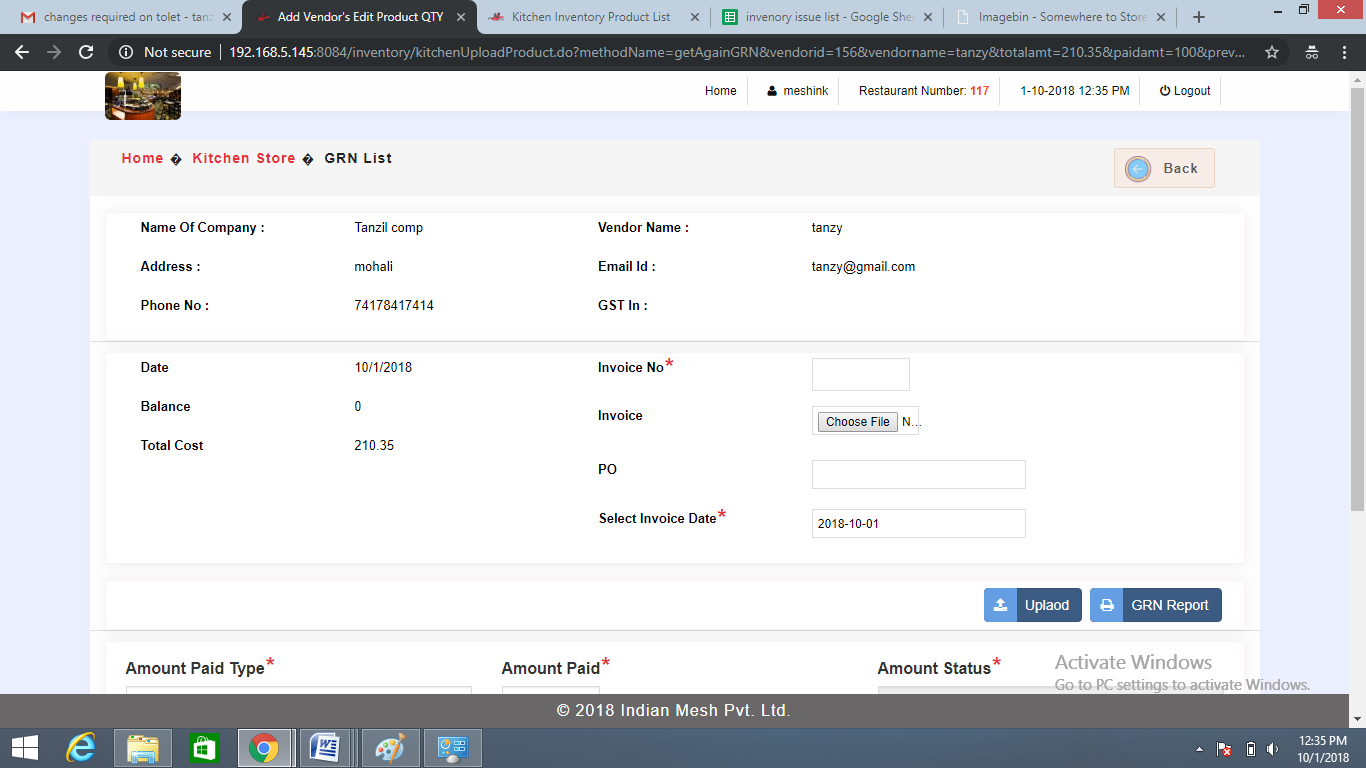The image size is (1366, 768).
Task: Open the Windows Store taskbar icon
Action: click(x=204, y=748)
